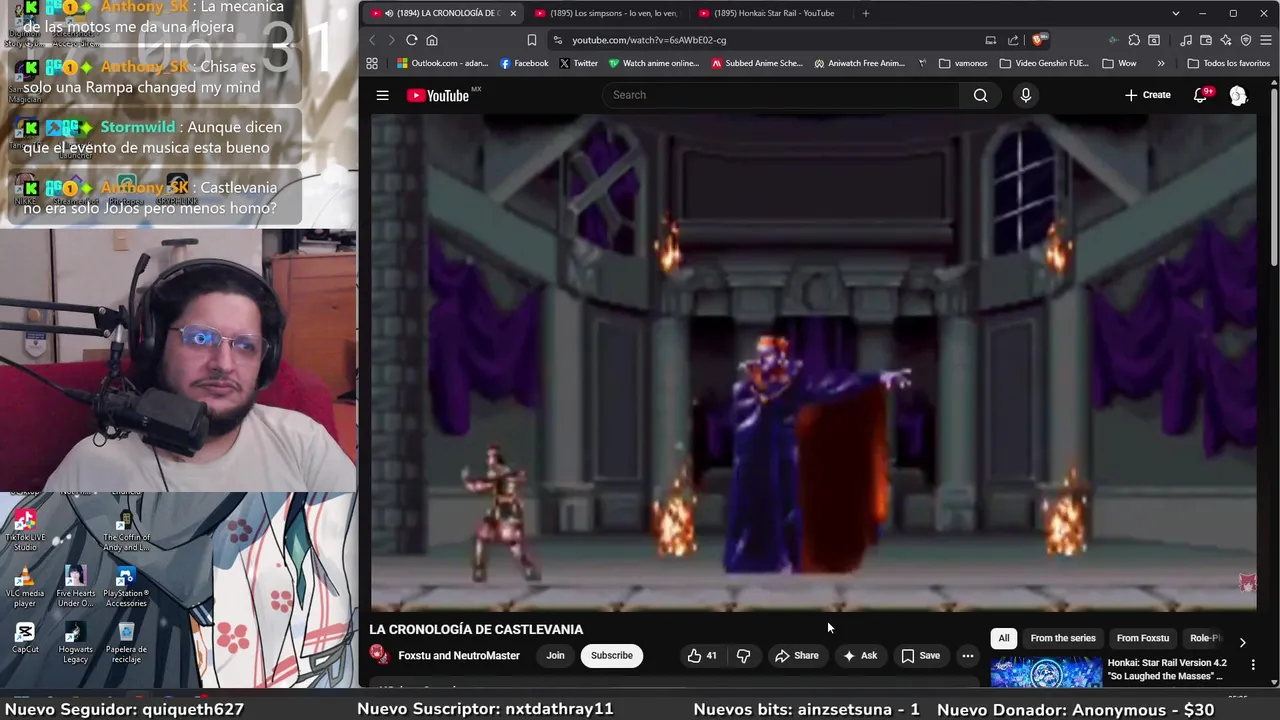The width and height of the screenshot is (1280, 720).
Task: Open VLC media player desktop shortcut
Action: coord(25,587)
